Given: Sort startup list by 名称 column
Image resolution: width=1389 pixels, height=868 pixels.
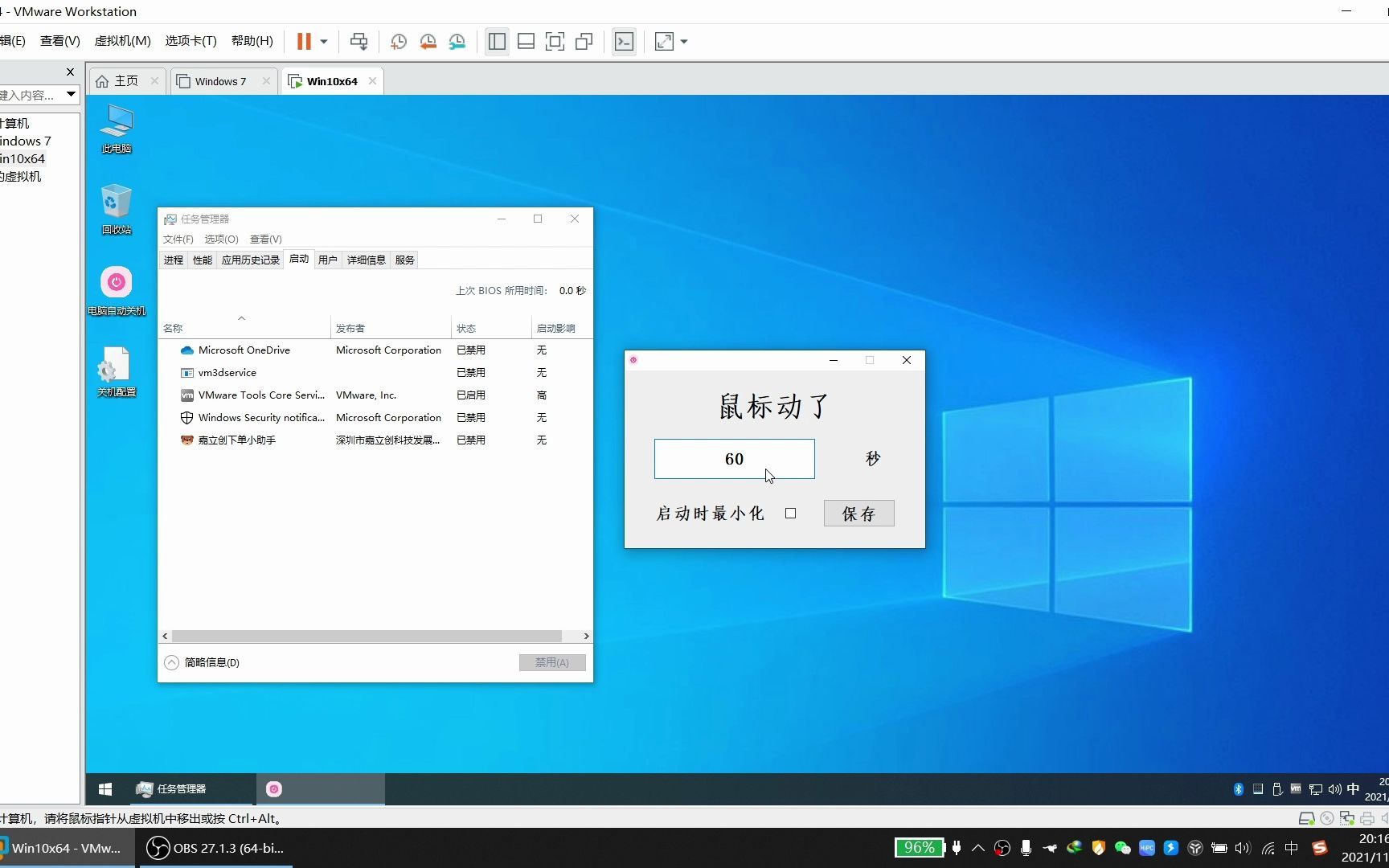Looking at the screenshot, I should click(x=244, y=328).
